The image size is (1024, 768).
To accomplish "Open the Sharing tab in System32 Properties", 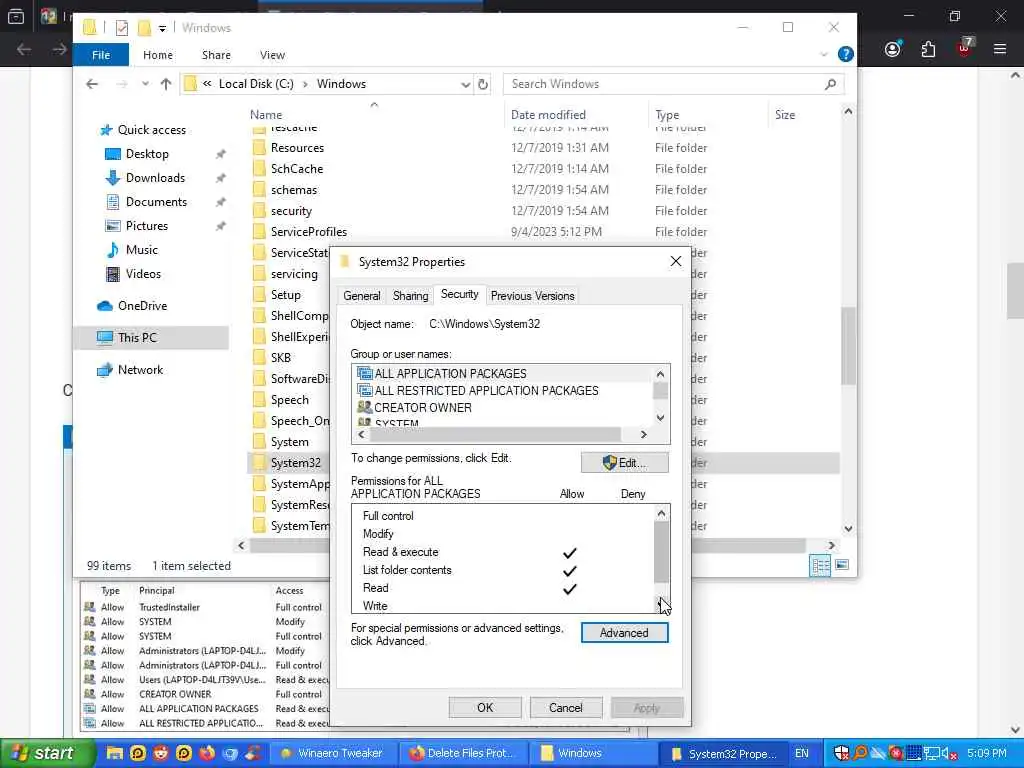I will (x=411, y=296).
